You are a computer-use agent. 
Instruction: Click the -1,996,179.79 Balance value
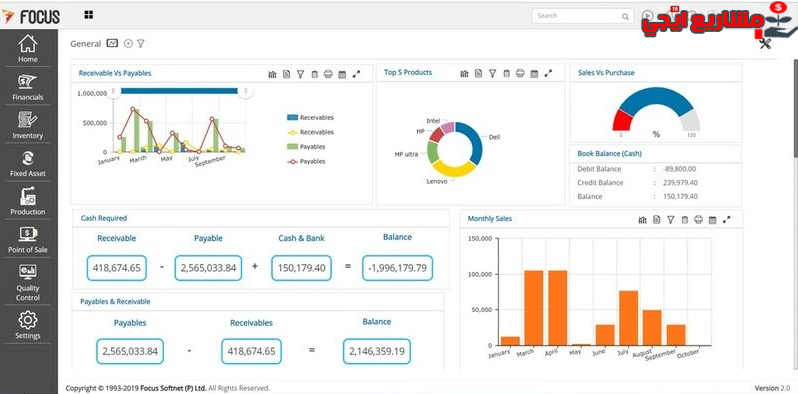click(397, 268)
